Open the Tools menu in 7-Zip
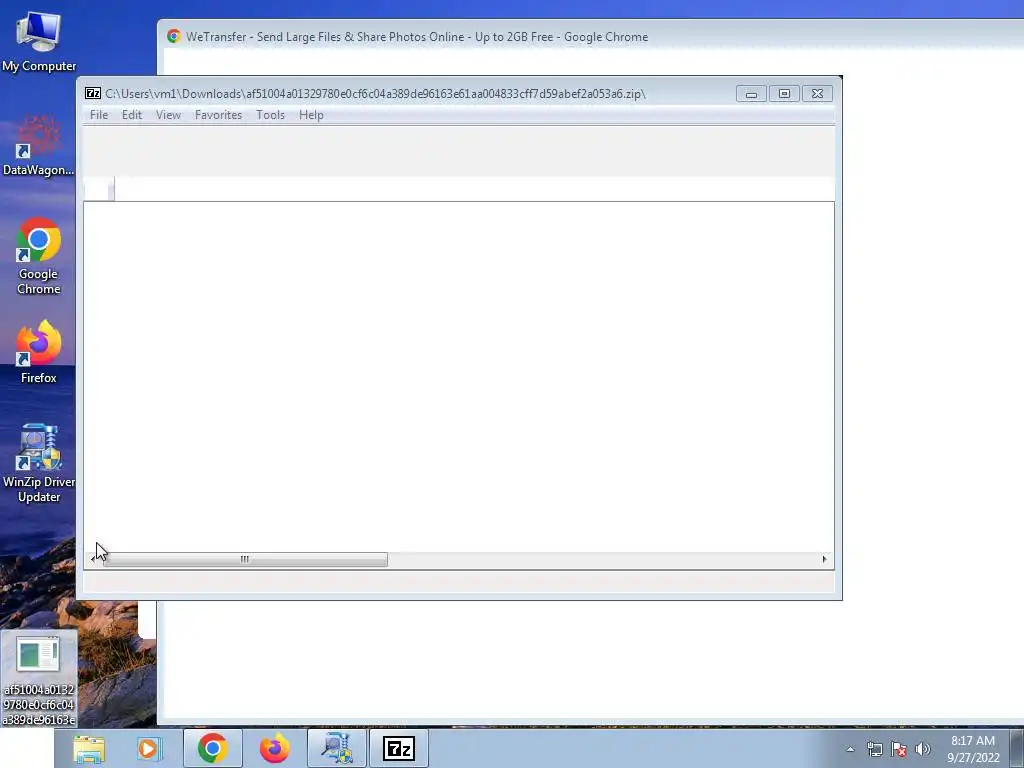The image size is (1024, 768). [270, 115]
